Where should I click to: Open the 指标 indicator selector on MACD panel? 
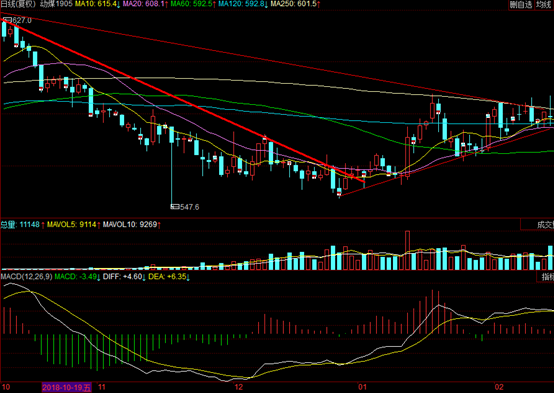546,276
